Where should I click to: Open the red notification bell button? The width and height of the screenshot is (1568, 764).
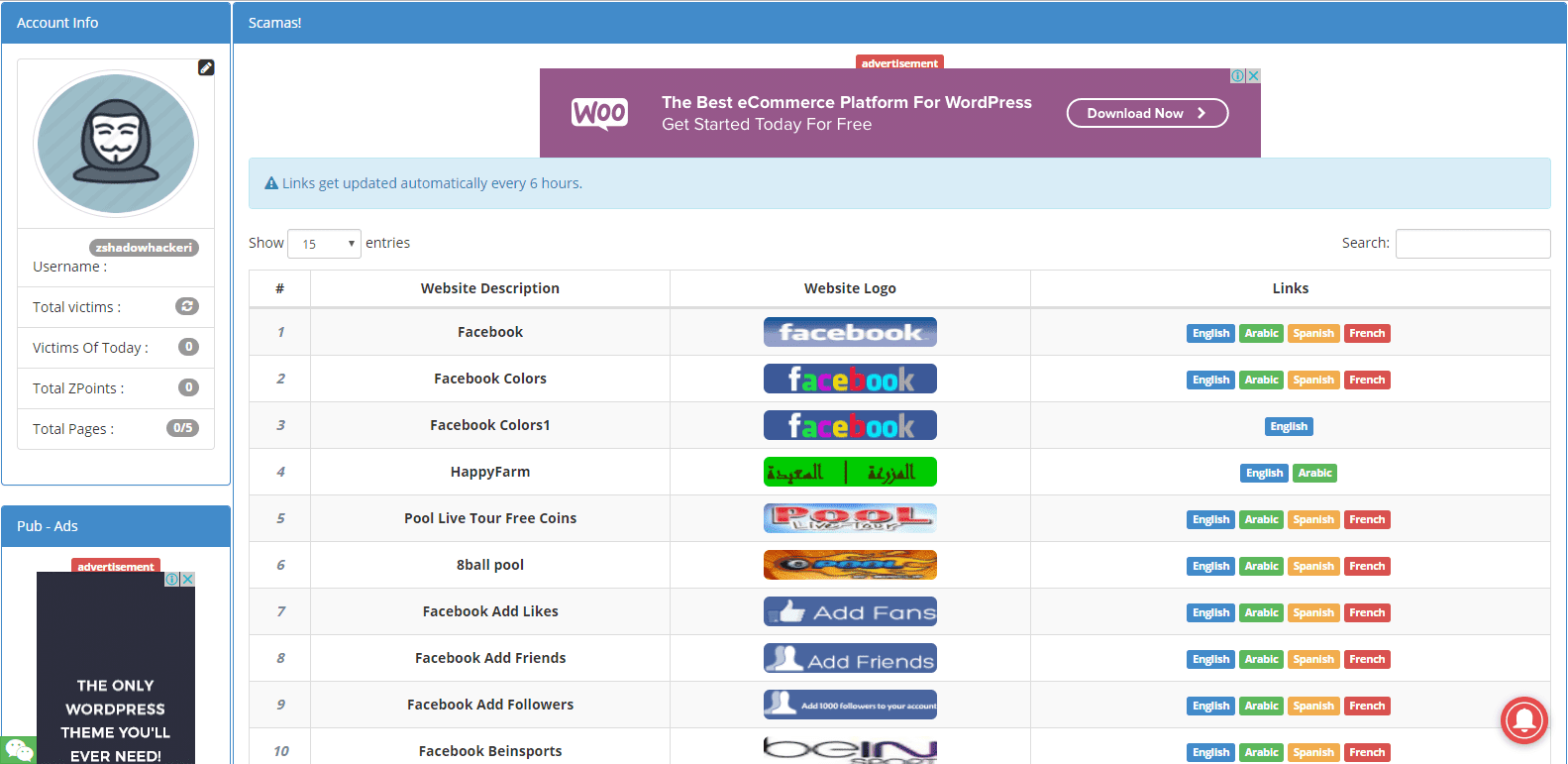(x=1524, y=719)
